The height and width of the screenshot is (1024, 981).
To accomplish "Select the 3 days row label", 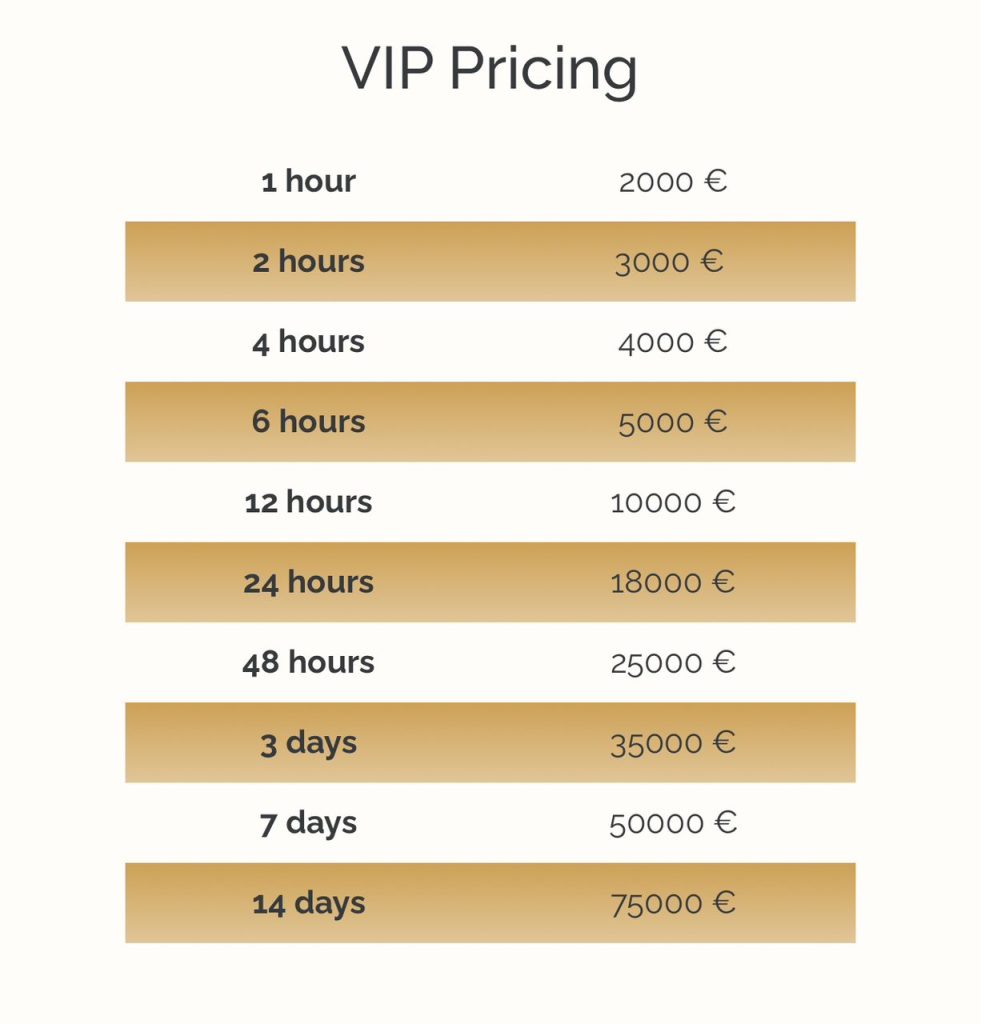I will (308, 743).
